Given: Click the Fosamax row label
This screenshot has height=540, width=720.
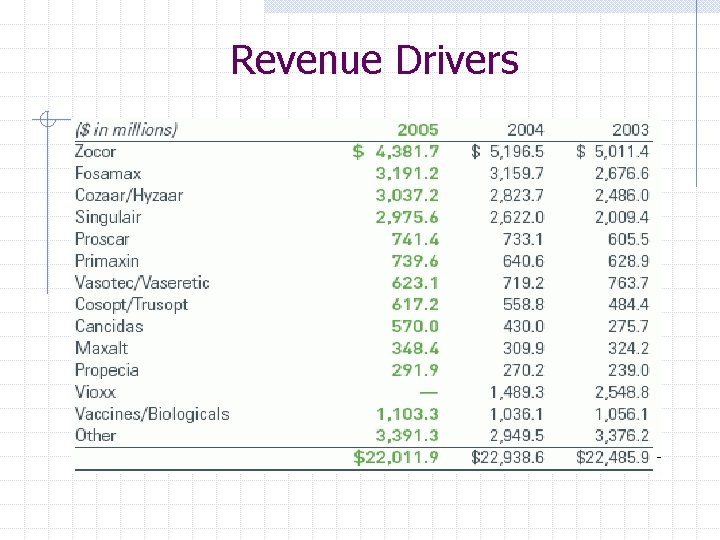Looking at the screenshot, I should (108, 174).
